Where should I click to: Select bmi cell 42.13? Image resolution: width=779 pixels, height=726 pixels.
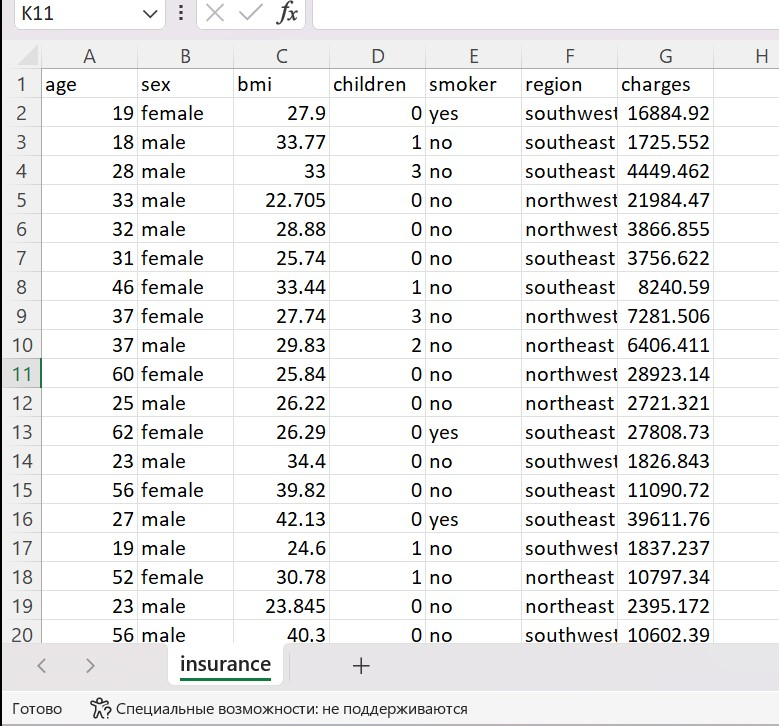(281, 519)
